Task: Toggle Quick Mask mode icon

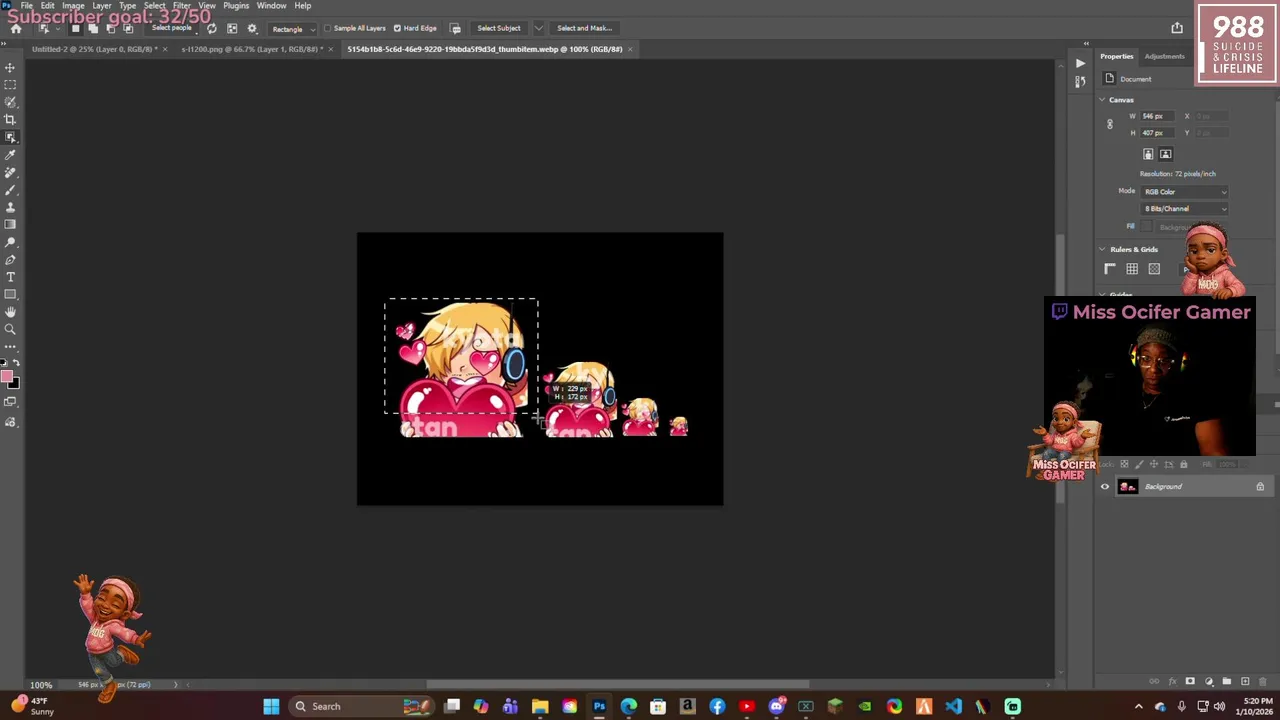Action: pyautogui.click(x=10, y=402)
